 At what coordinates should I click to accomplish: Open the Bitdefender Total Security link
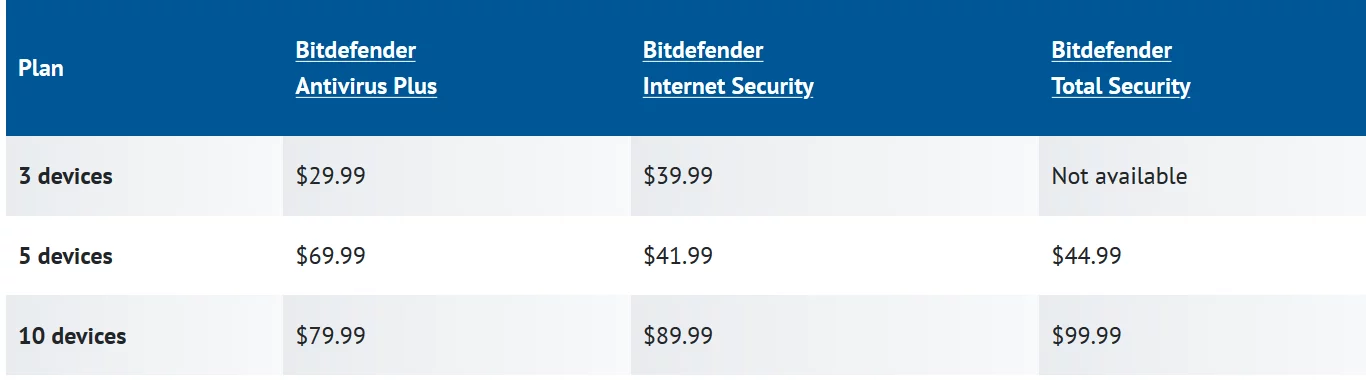tap(1121, 68)
